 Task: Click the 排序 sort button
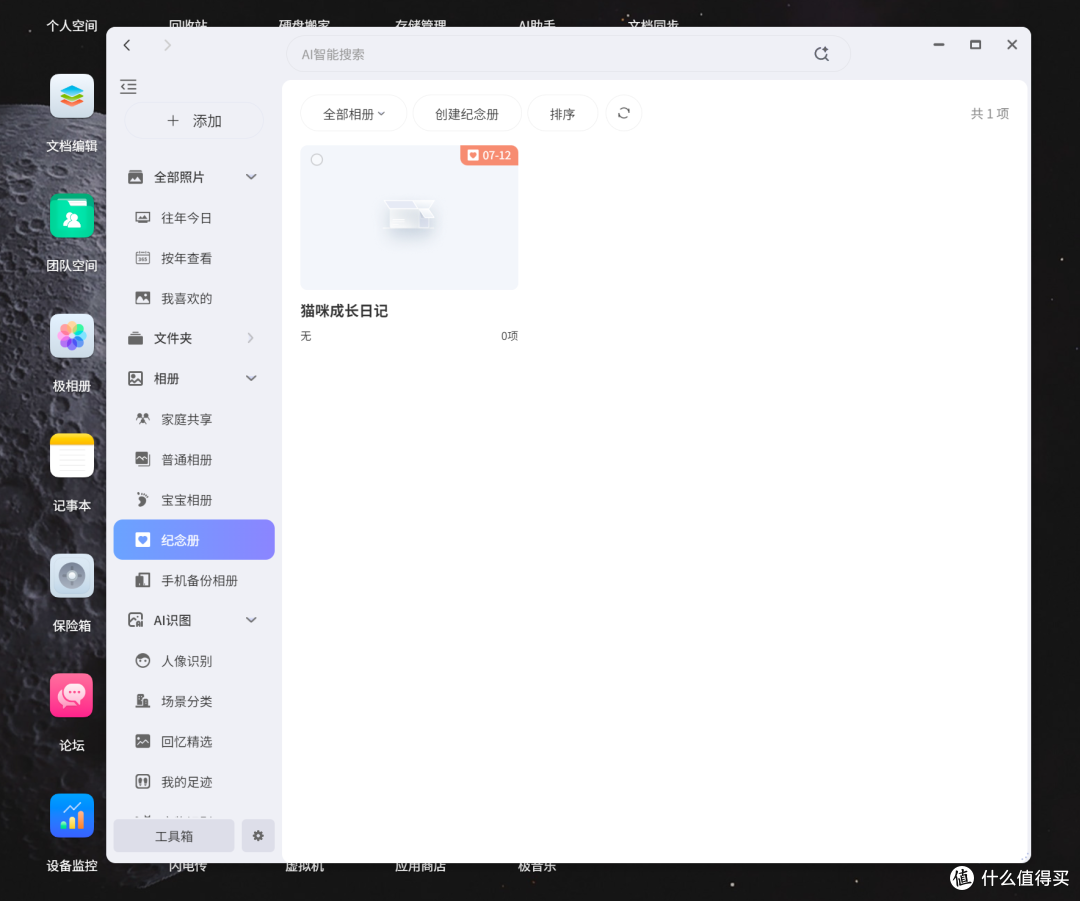(563, 114)
